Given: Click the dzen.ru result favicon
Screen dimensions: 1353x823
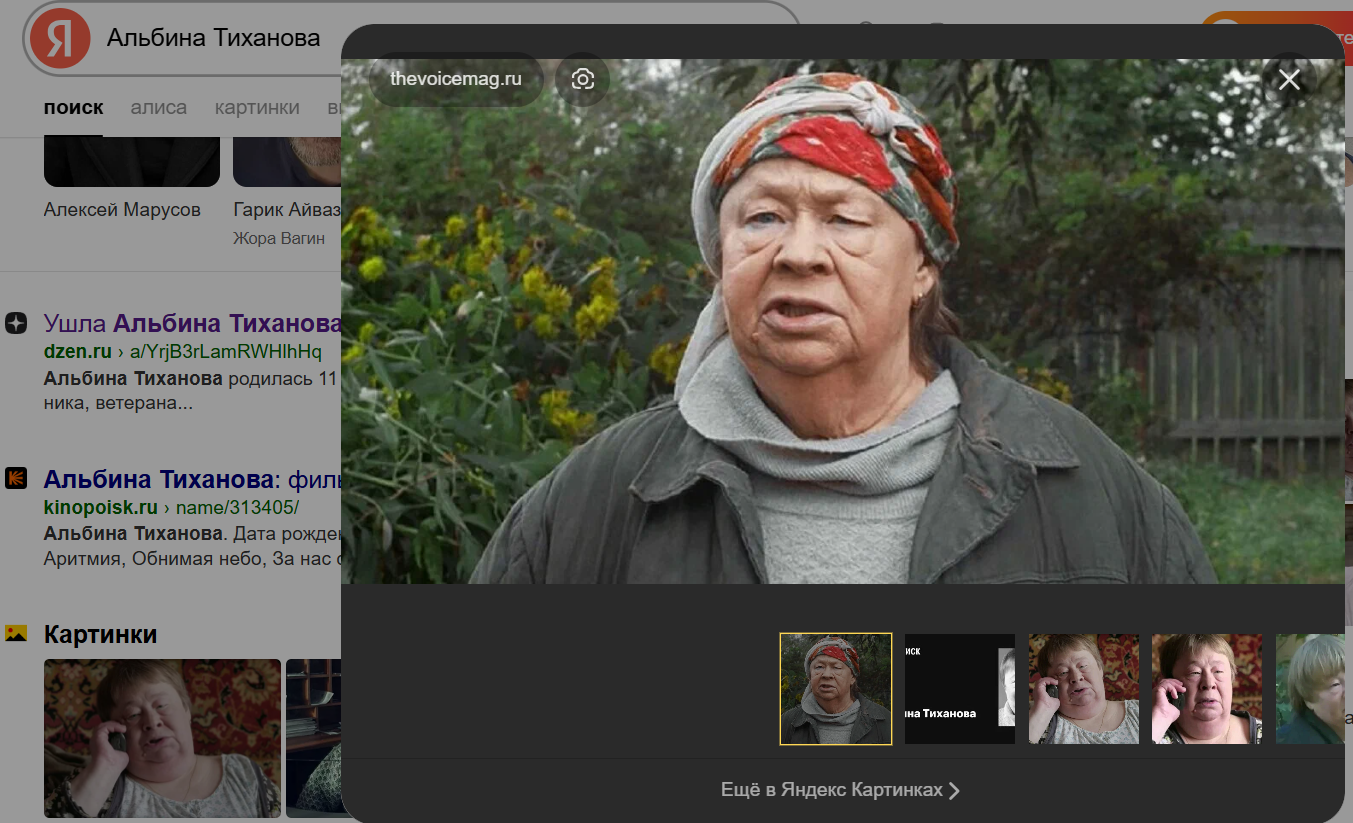Looking at the screenshot, I should 16,323.
